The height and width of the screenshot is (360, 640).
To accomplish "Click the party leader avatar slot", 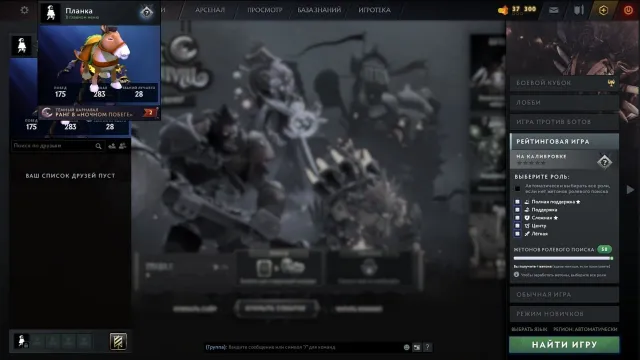I will [x=22, y=341].
